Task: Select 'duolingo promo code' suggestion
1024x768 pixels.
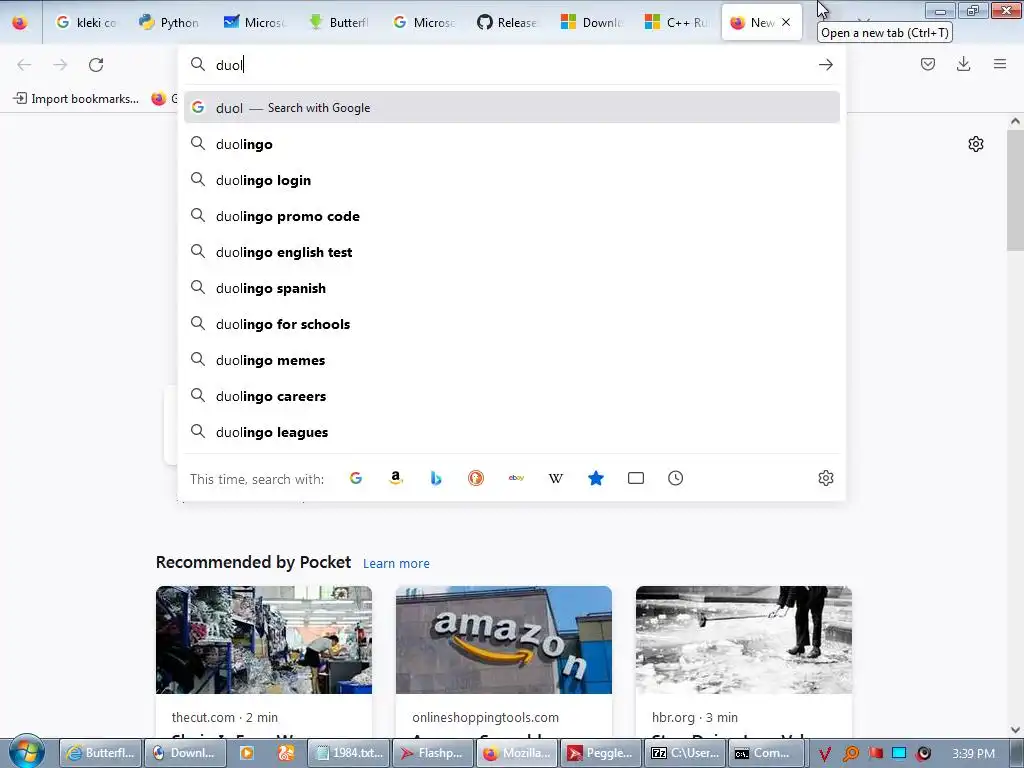Action: coord(511,216)
